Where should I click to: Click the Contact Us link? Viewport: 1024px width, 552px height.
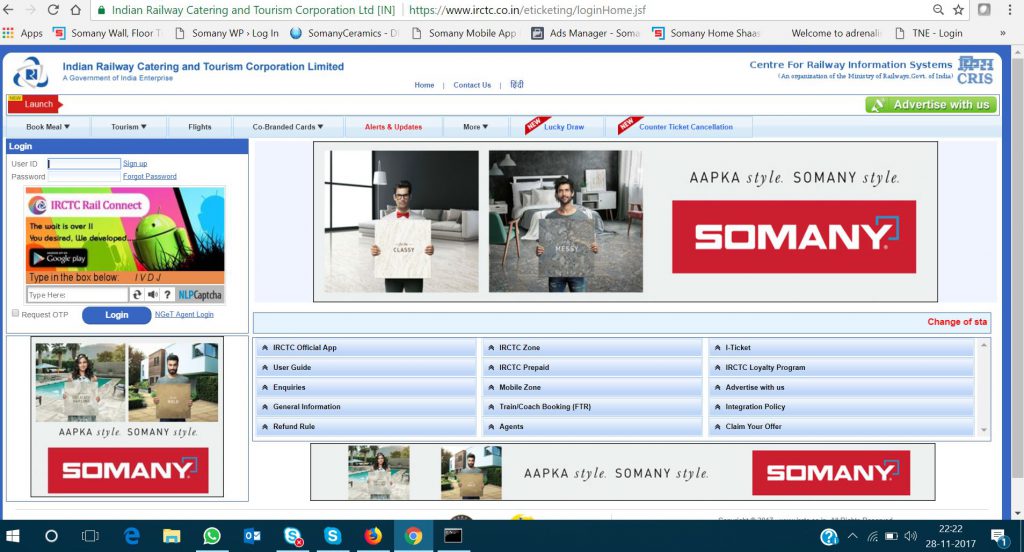[472, 85]
